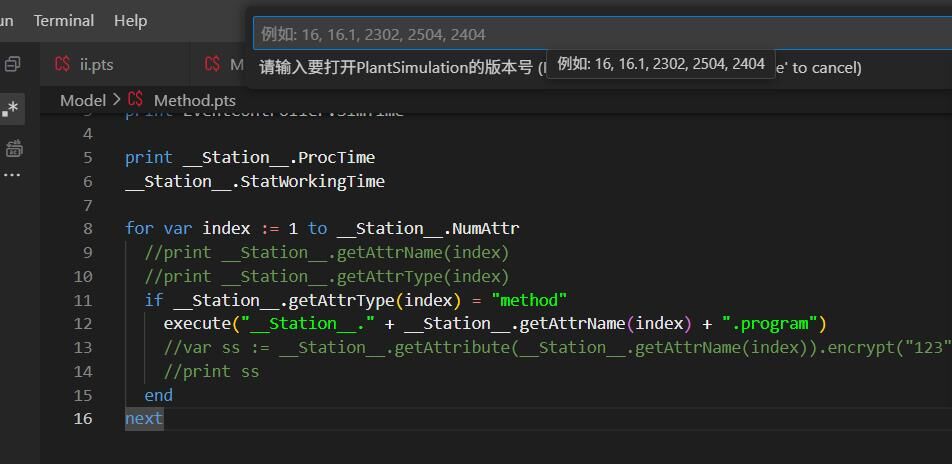952x464 pixels.
Task: Expand the breadcrumb chevron after Model
Action: [x=116, y=100]
